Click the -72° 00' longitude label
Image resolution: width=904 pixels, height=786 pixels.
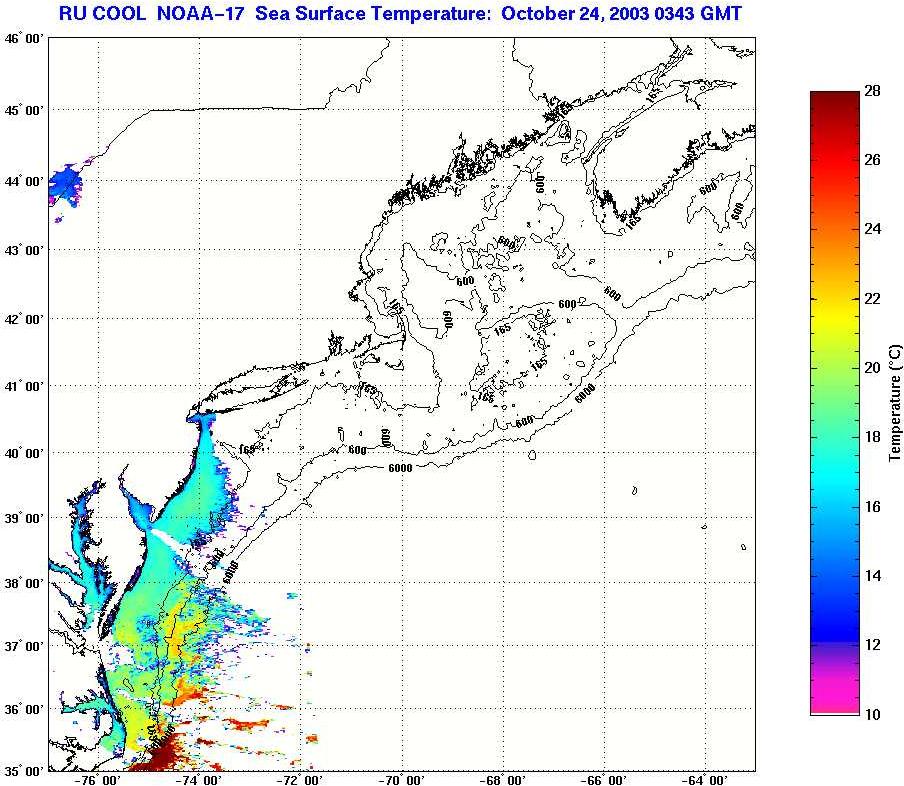(x=300, y=780)
